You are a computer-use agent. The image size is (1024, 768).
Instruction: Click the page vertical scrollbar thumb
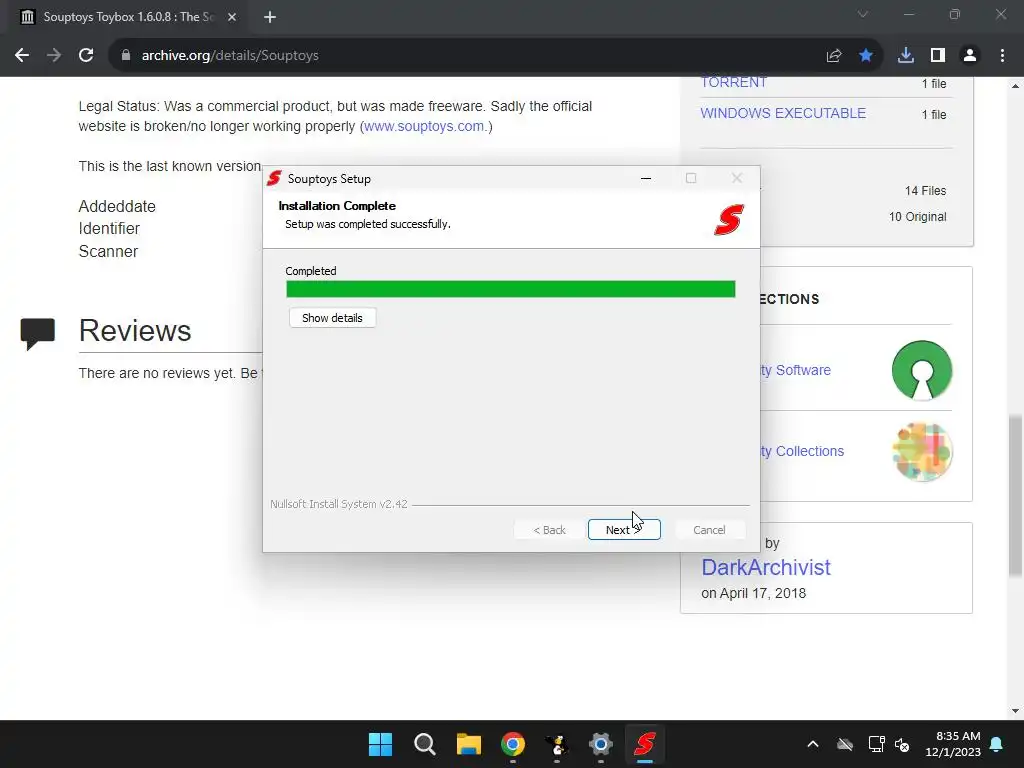pos(1016,496)
